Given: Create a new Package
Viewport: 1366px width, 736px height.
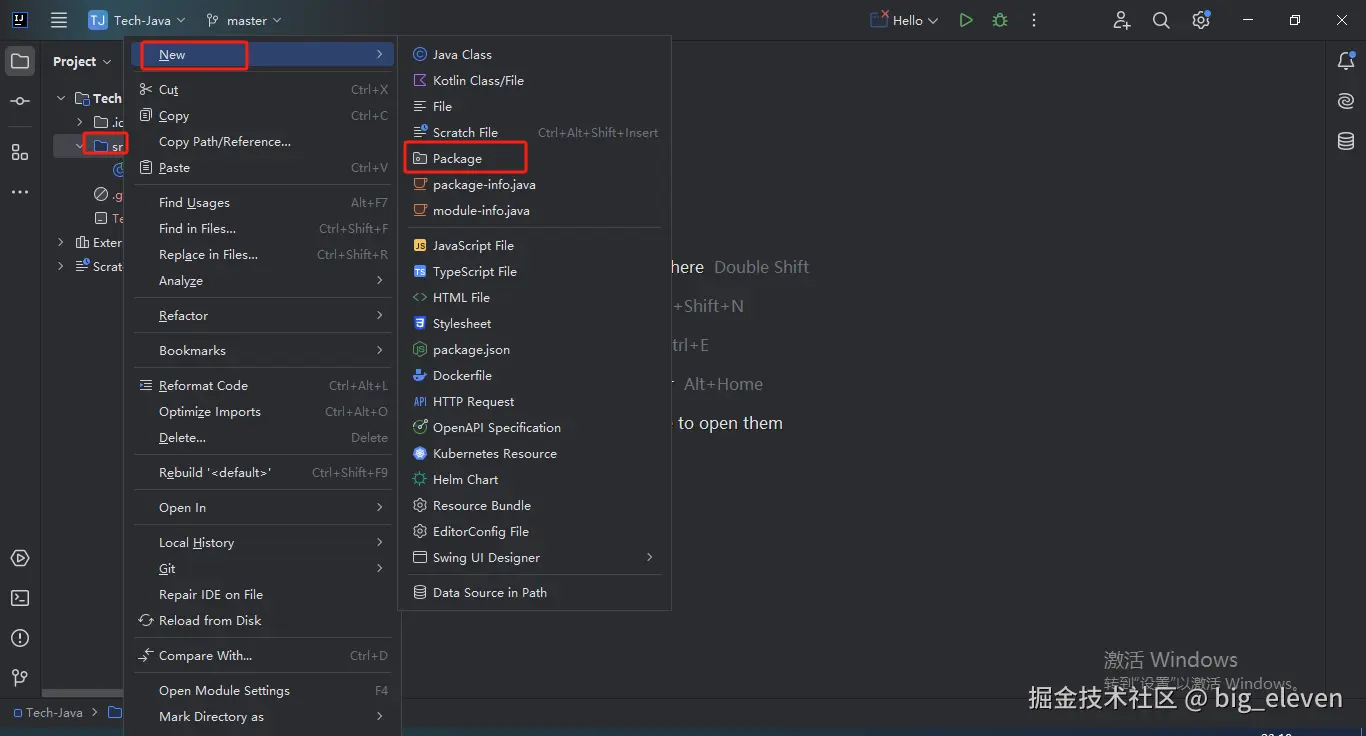Looking at the screenshot, I should [534, 158].
